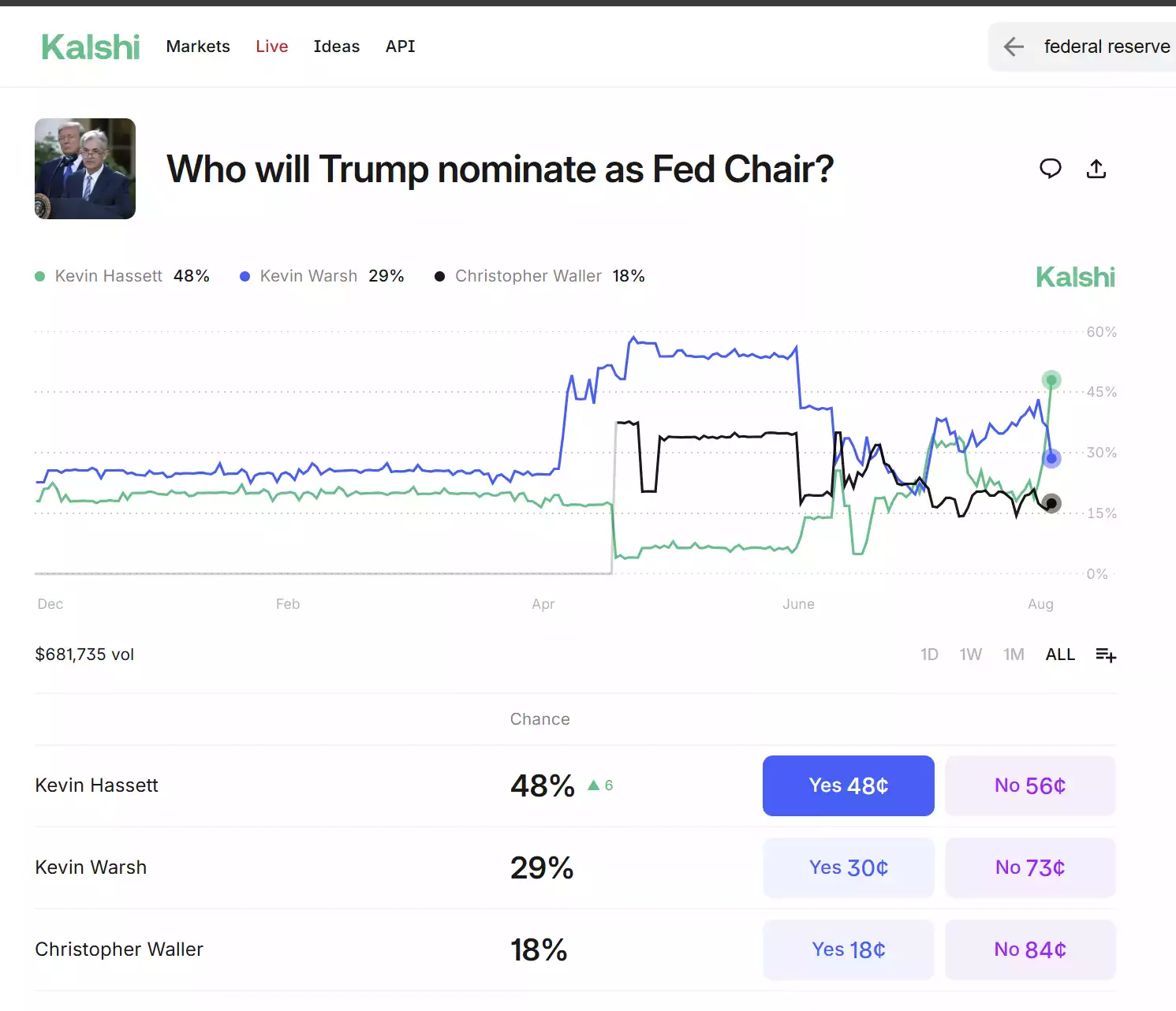Image resolution: width=1176 pixels, height=1011 pixels.
Task: Click the blue Kevin Warsh legend dot
Action: pyautogui.click(x=245, y=276)
